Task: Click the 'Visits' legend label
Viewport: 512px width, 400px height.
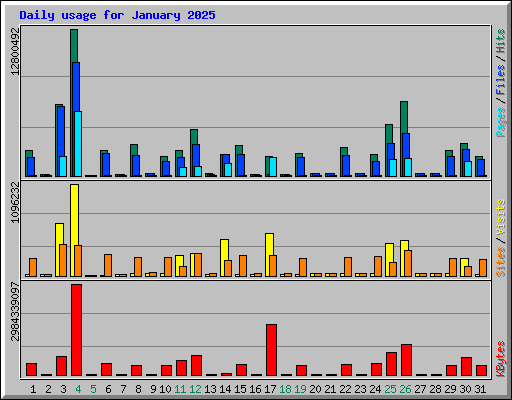Action: (x=501, y=218)
